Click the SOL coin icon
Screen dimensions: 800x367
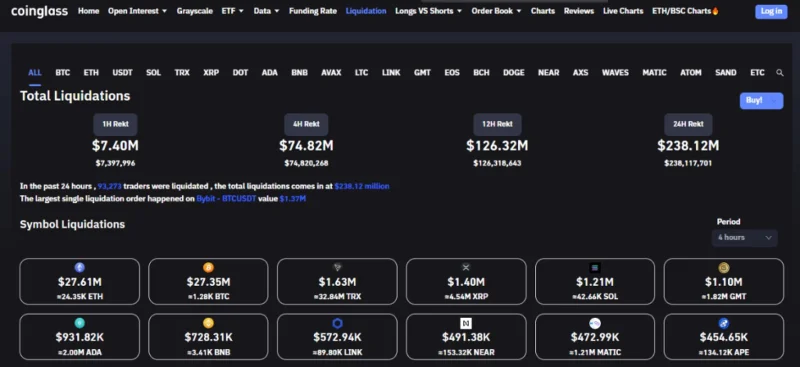[x=594, y=267]
